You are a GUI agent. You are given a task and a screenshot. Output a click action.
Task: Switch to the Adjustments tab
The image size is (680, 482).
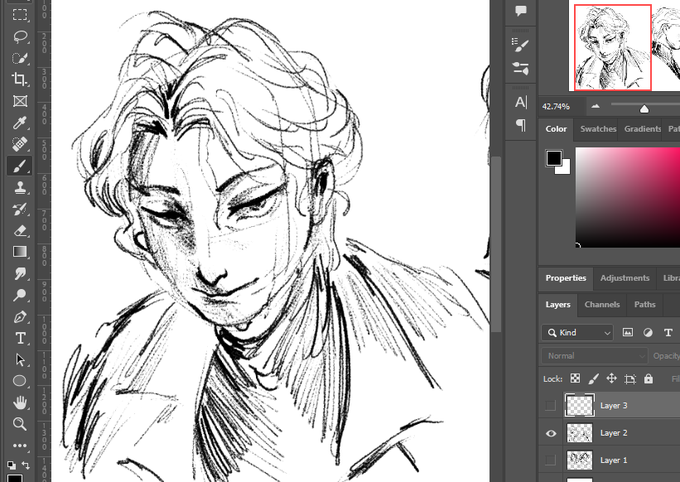pyautogui.click(x=624, y=278)
